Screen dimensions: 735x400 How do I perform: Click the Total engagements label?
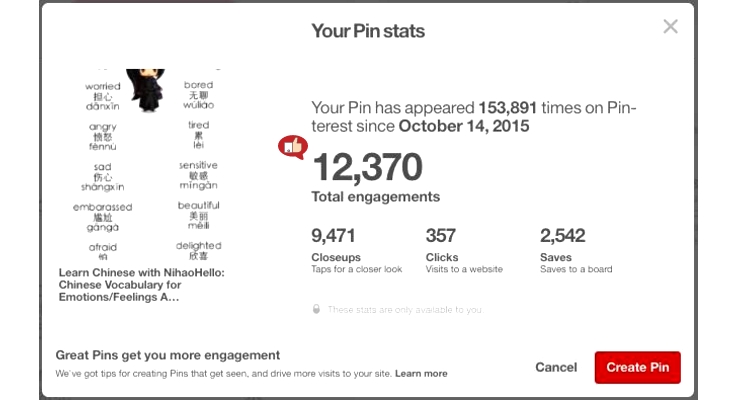(x=375, y=196)
